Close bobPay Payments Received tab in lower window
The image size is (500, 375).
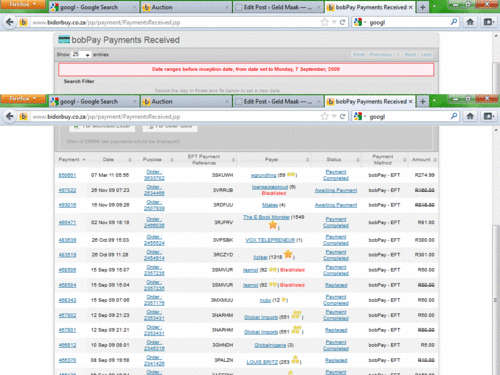point(410,101)
